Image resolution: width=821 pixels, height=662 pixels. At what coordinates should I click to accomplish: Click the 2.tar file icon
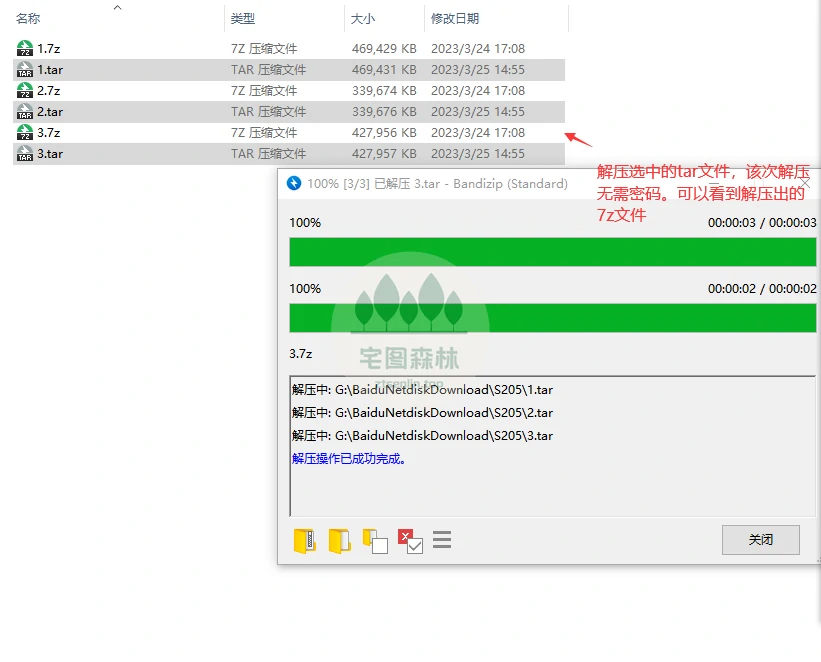25,111
